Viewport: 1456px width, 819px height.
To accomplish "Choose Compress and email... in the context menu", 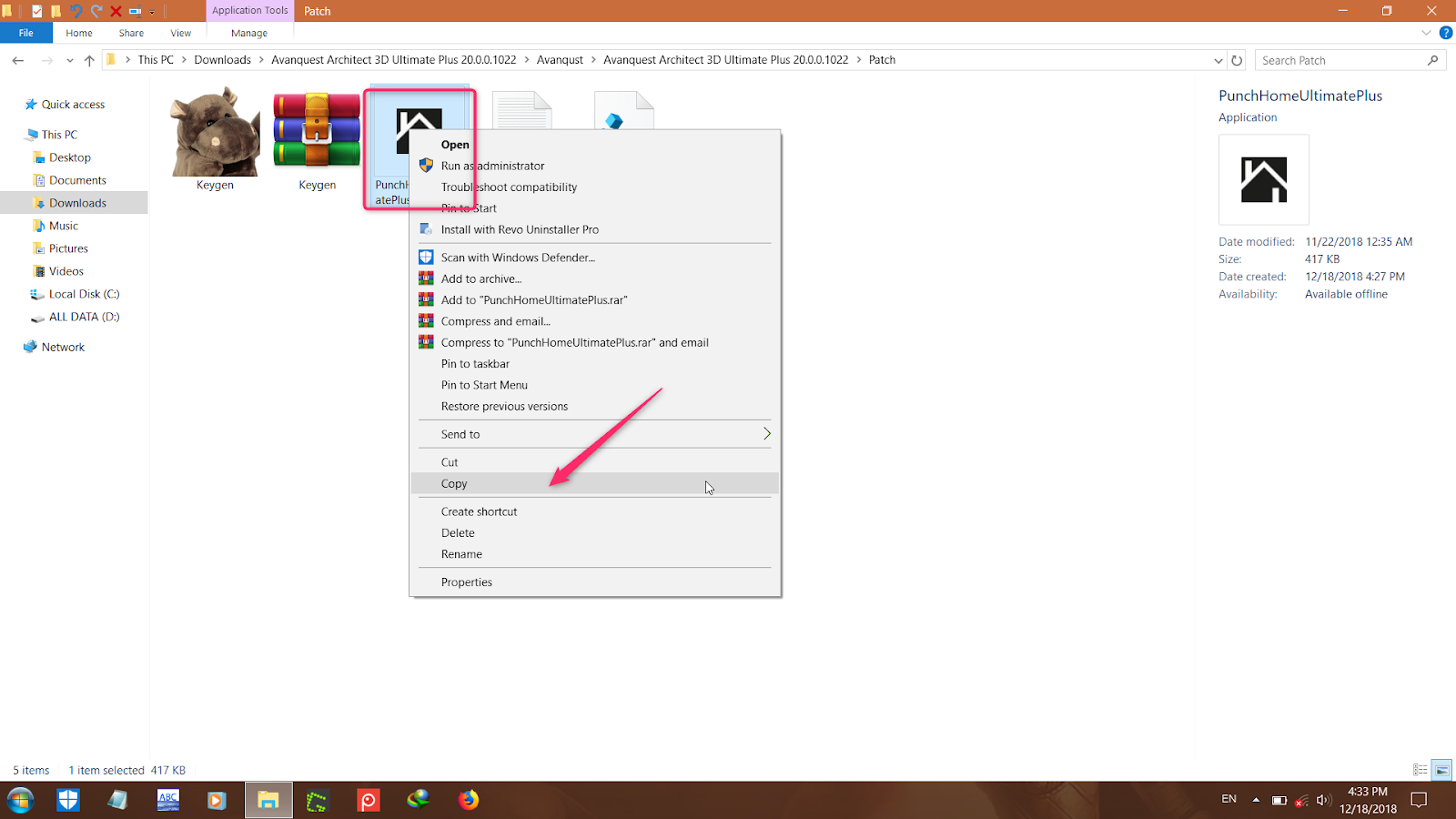I will [x=595, y=321].
